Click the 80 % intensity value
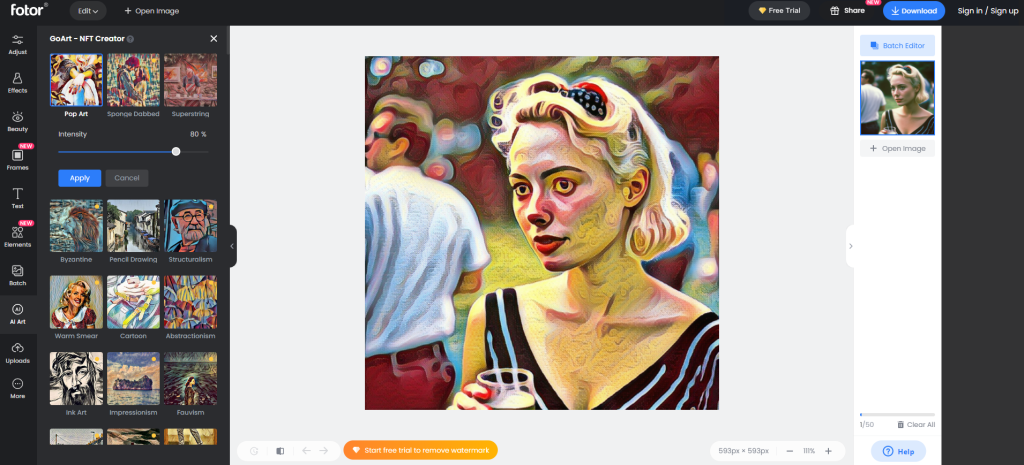 click(x=198, y=134)
